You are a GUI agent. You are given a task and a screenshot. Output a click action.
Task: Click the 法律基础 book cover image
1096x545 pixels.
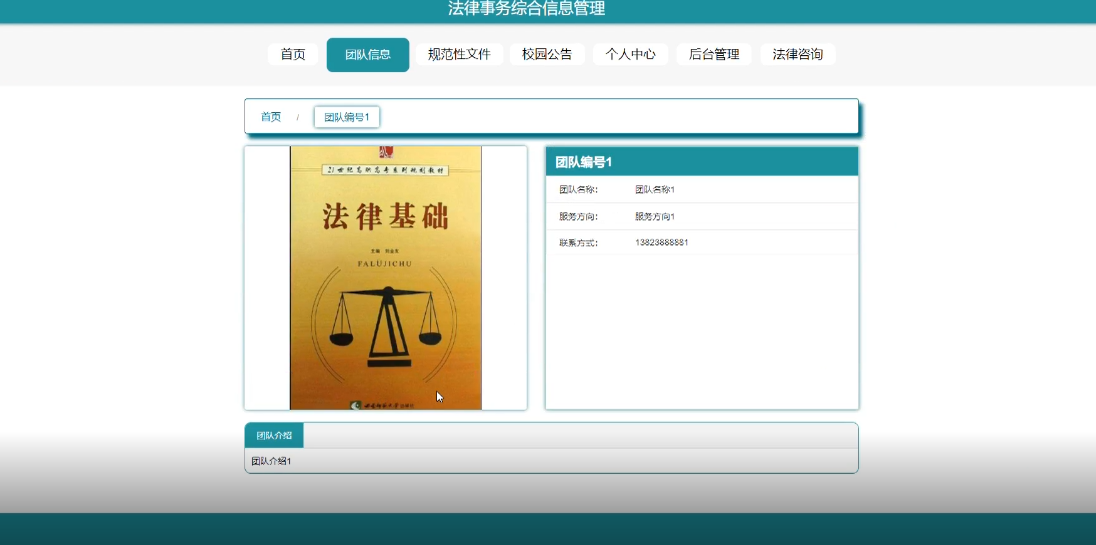(x=386, y=277)
